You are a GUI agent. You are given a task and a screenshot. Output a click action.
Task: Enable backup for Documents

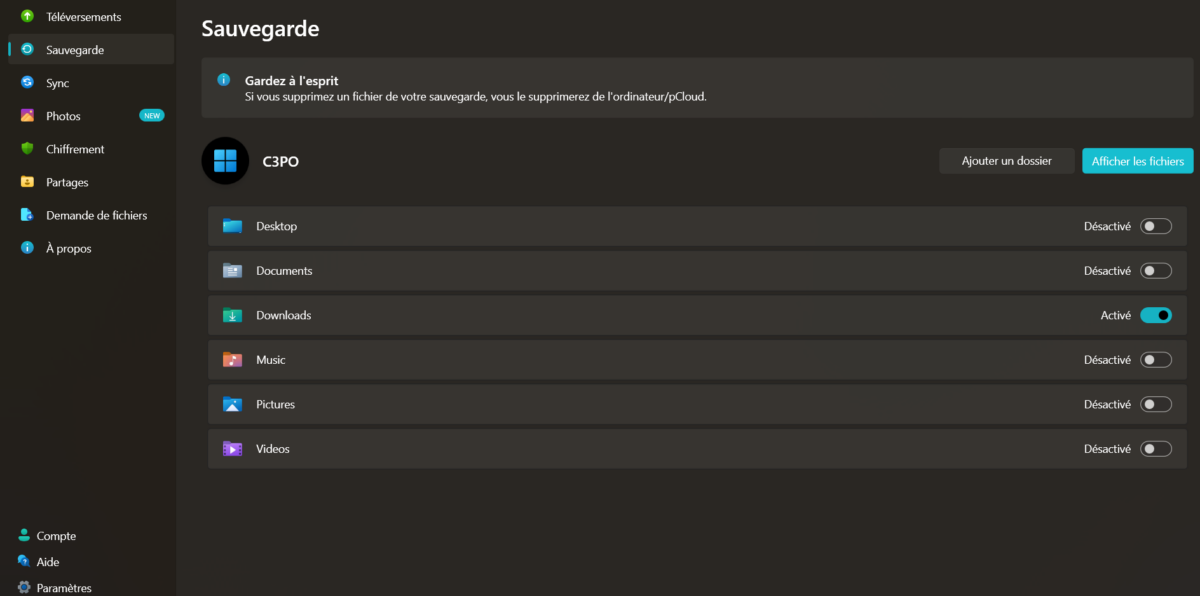1156,270
